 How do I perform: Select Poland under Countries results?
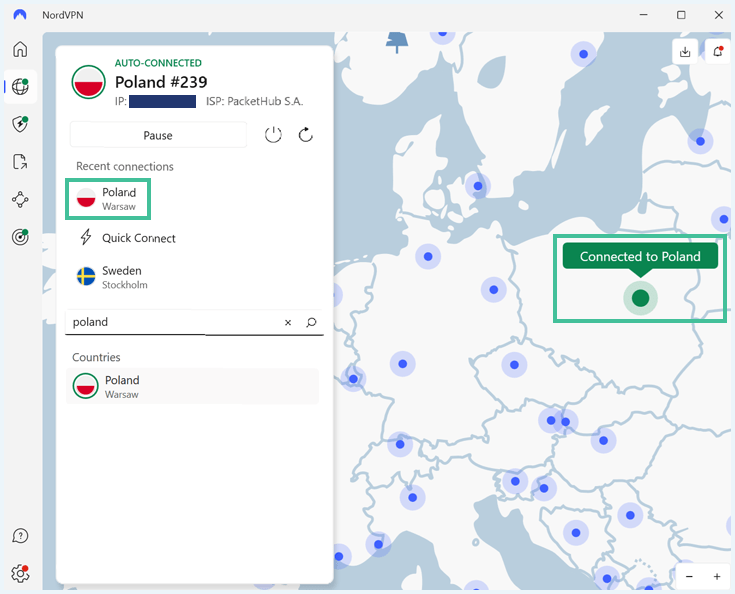(x=192, y=386)
